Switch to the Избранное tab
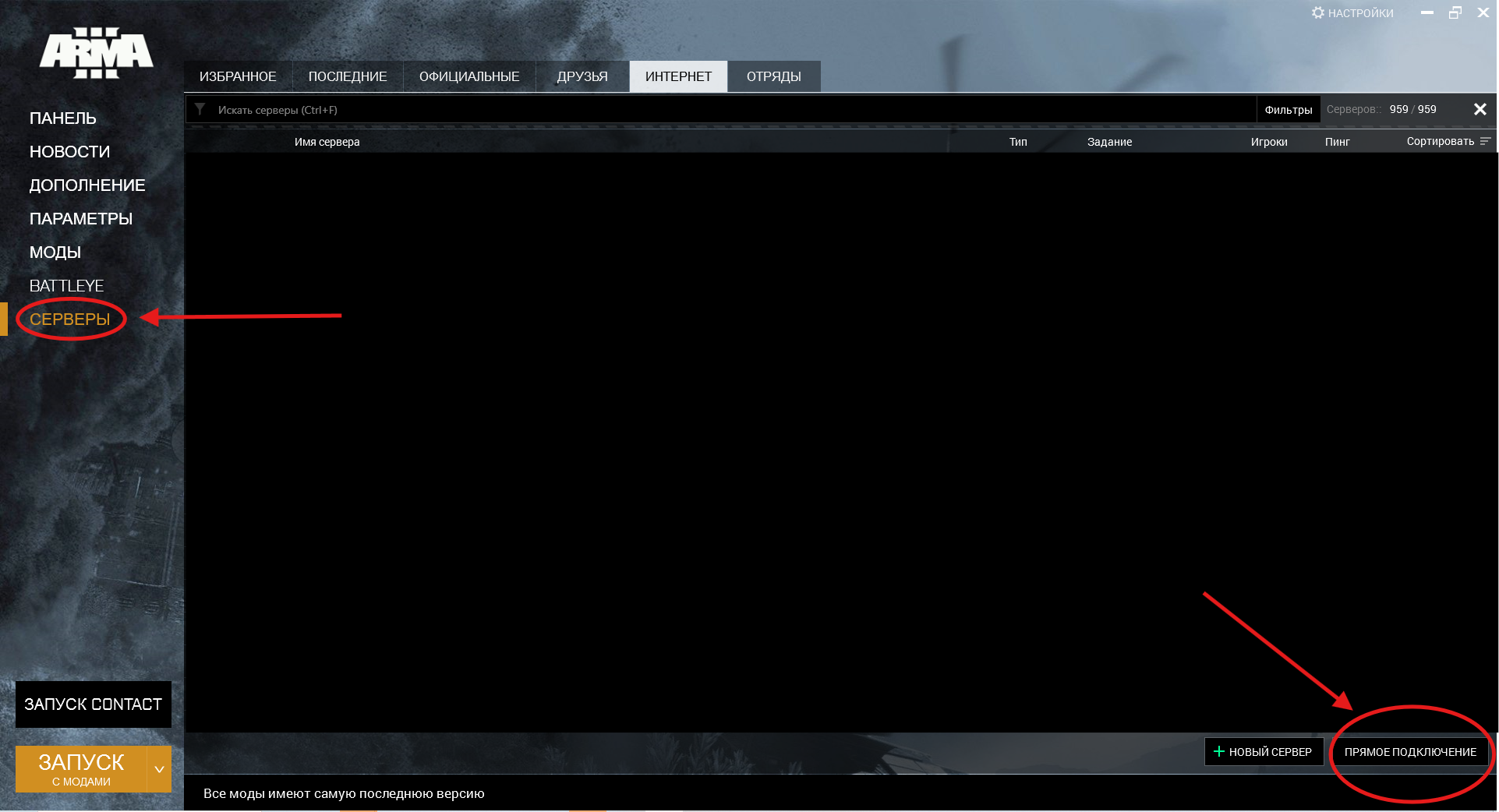 (238, 76)
